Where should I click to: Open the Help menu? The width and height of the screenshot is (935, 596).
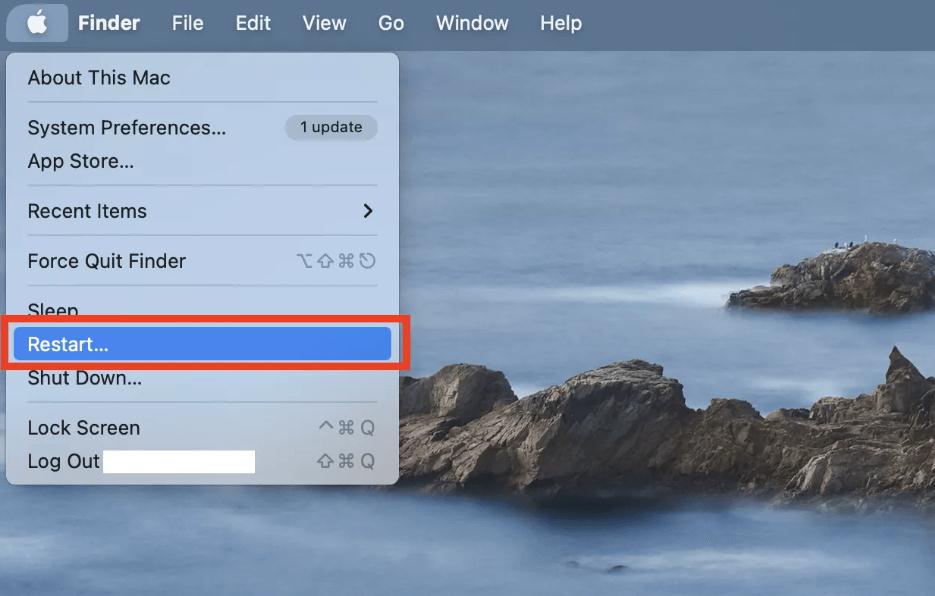coord(561,23)
